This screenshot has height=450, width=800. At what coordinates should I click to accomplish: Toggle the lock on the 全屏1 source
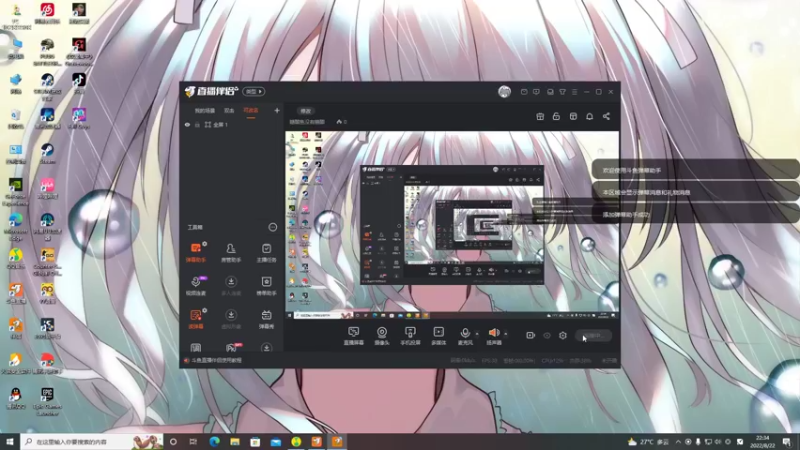tap(197, 124)
